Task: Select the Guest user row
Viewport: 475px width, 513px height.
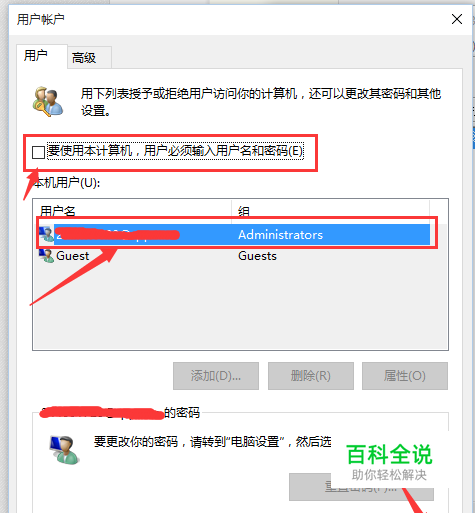Action: tap(233, 256)
